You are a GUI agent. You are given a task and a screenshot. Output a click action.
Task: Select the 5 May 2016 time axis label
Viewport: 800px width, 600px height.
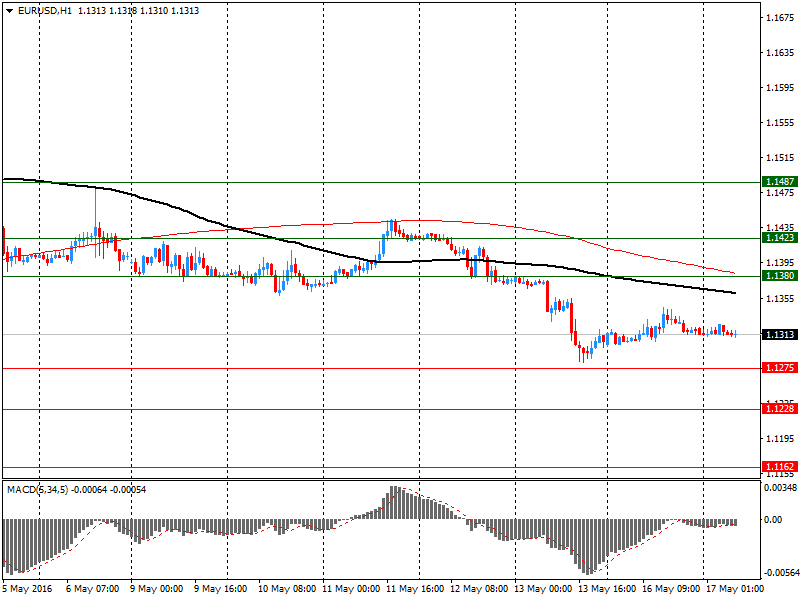tap(28, 589)
